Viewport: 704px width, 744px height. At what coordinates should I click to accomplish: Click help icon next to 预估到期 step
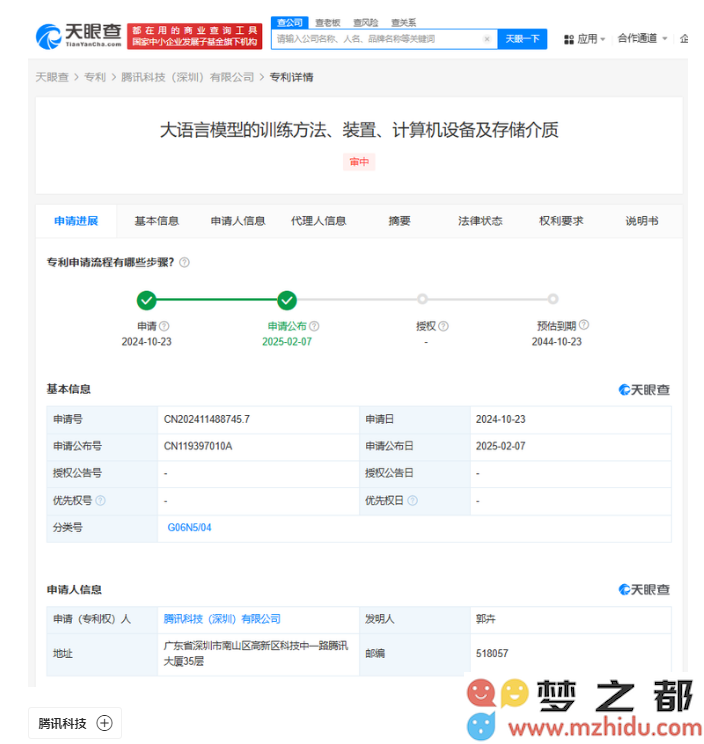(584, 325)
